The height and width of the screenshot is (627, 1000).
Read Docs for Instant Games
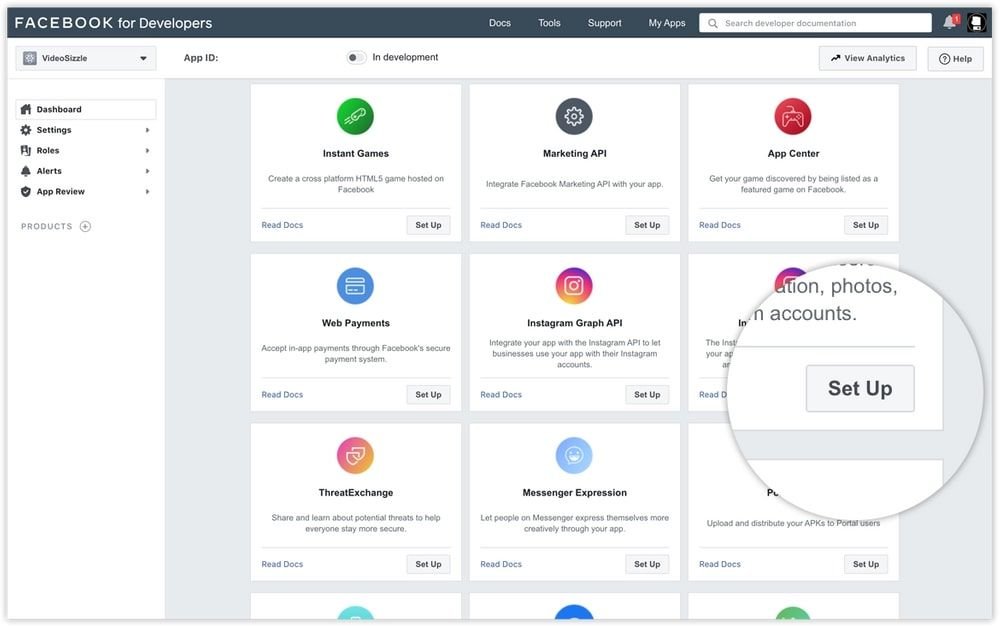282,225
